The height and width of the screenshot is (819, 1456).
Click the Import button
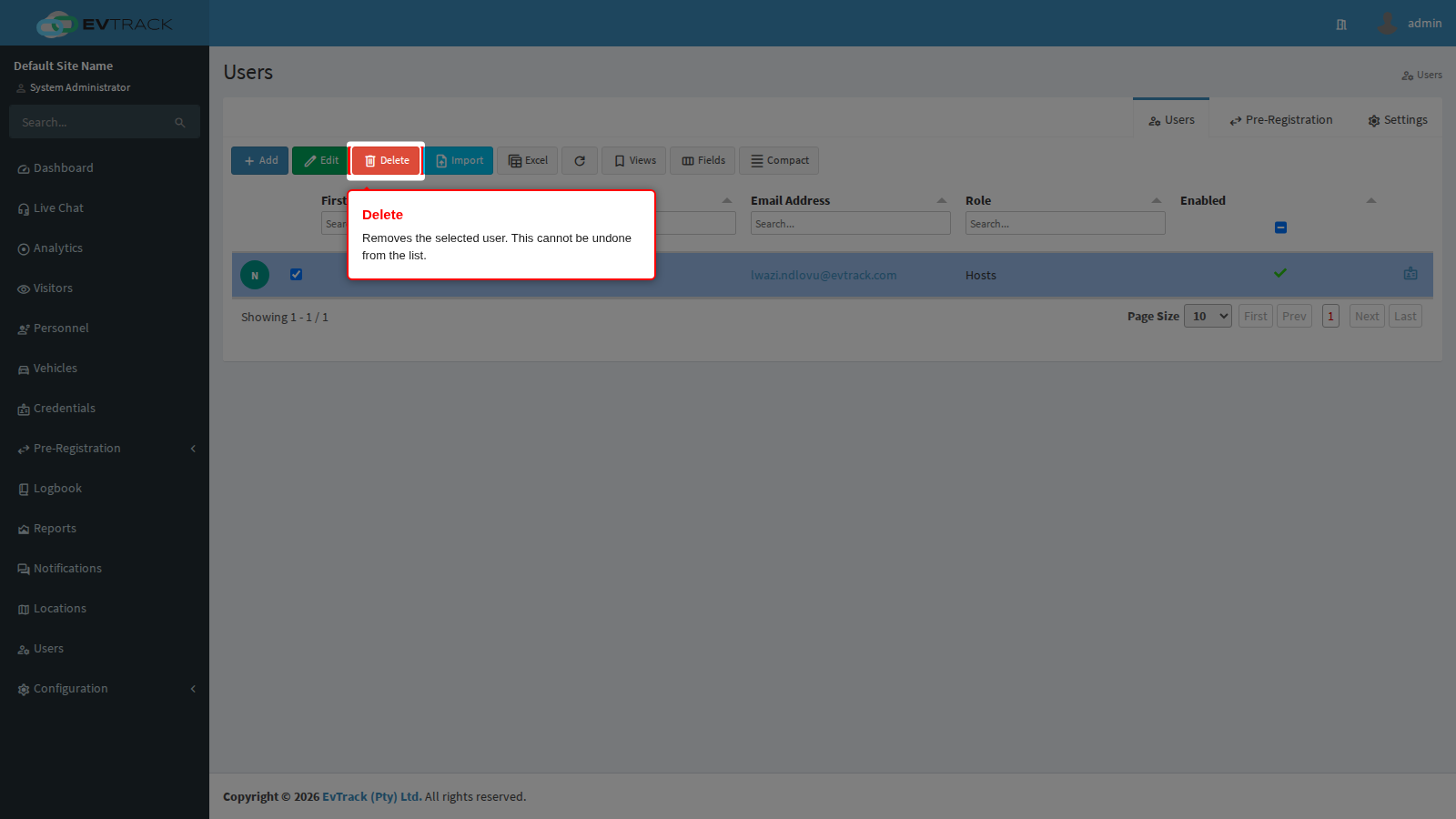coord(459,160)
